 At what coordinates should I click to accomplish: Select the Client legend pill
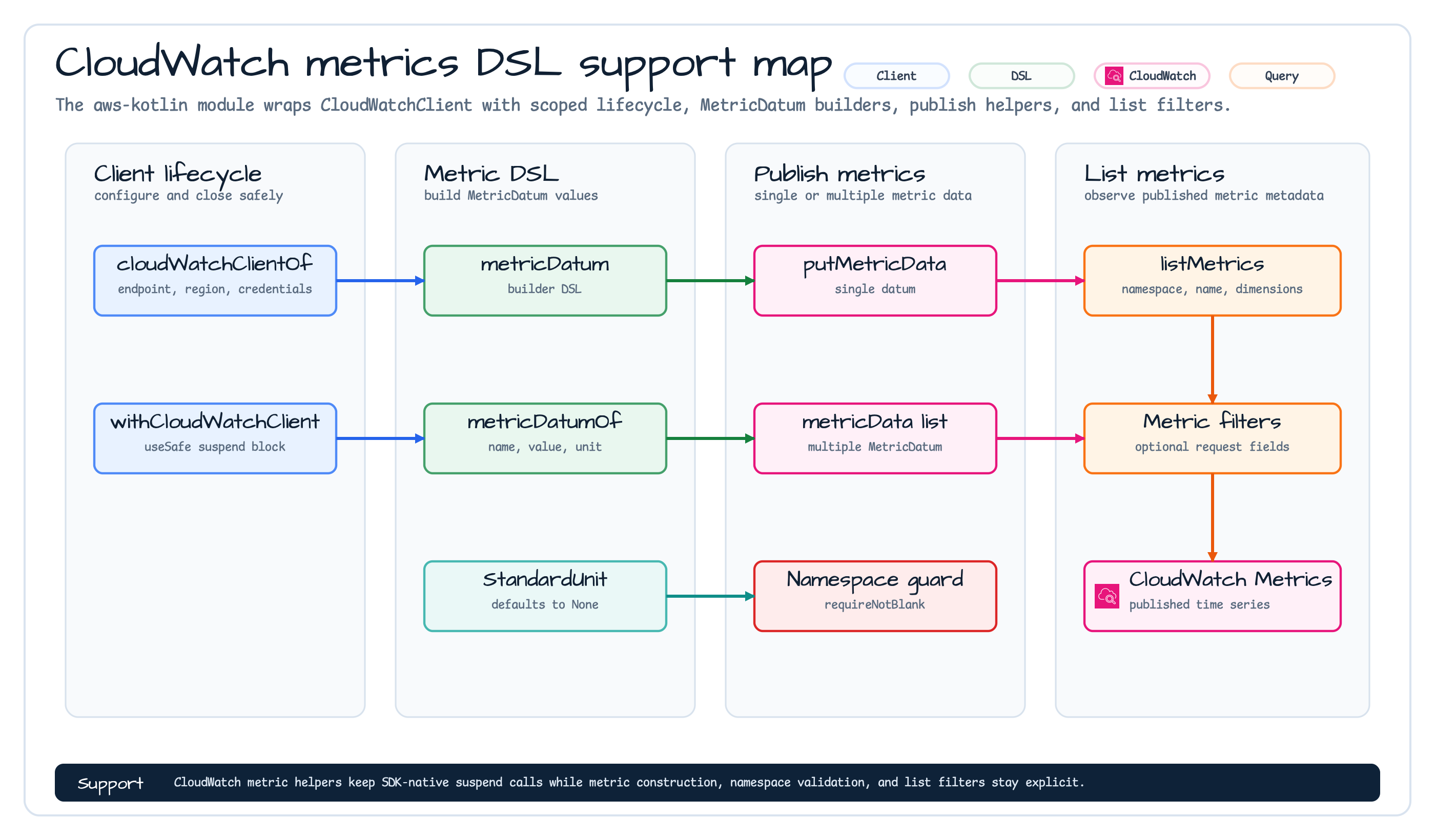tap(896, 76)
